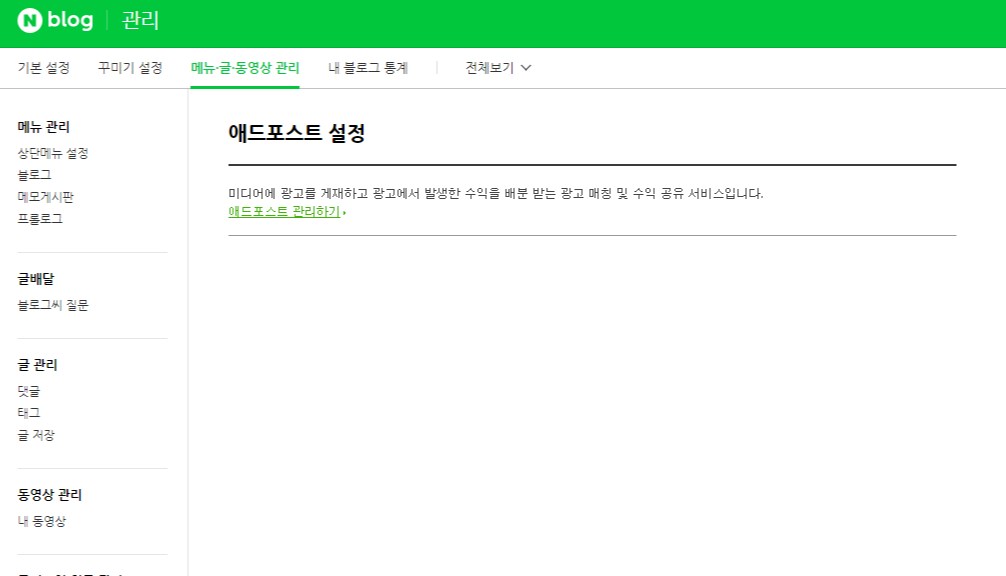Open the 관리 header link
The height and width of the screenshot is (576, 1006).
tap(140, 21)
